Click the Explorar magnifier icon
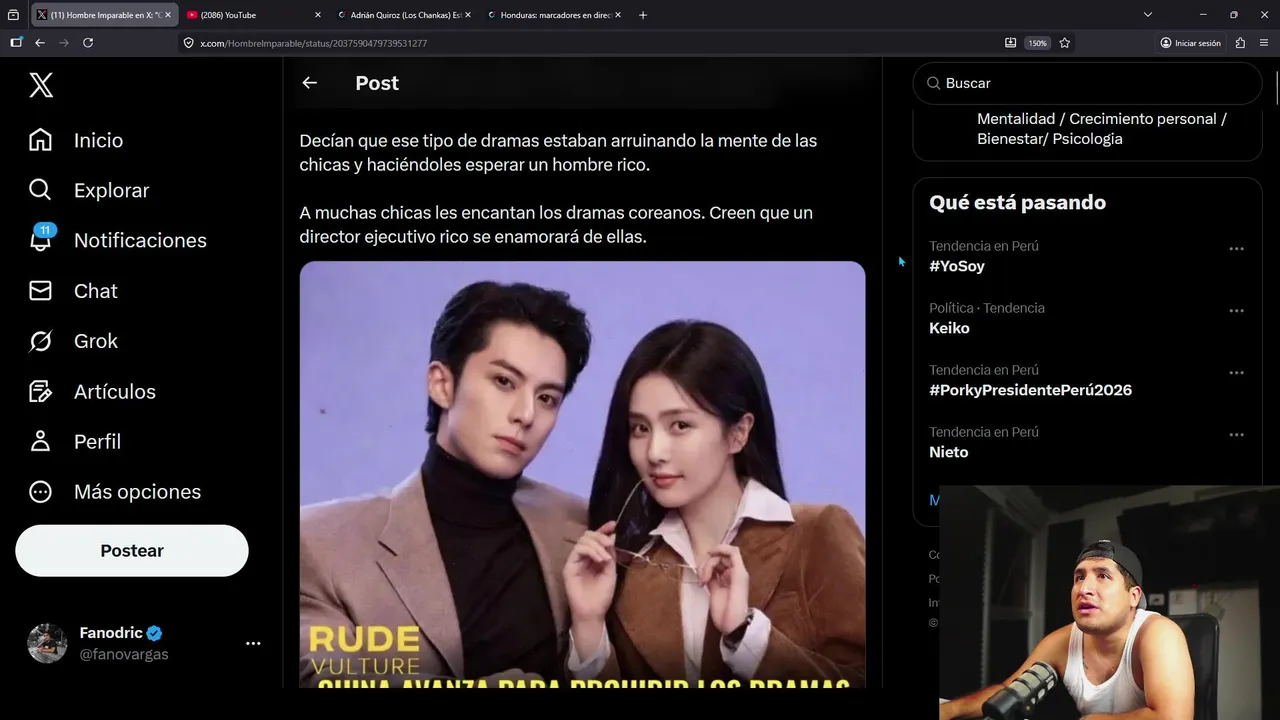 coord(40,190)
